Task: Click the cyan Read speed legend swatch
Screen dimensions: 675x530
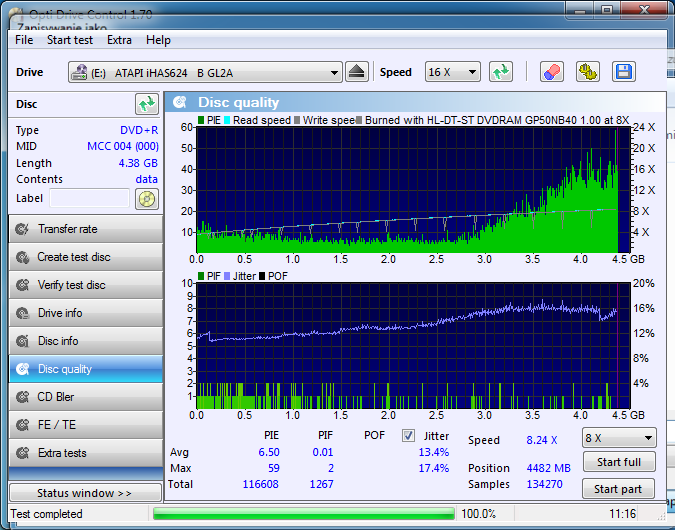Action: [x=227, y=120]
